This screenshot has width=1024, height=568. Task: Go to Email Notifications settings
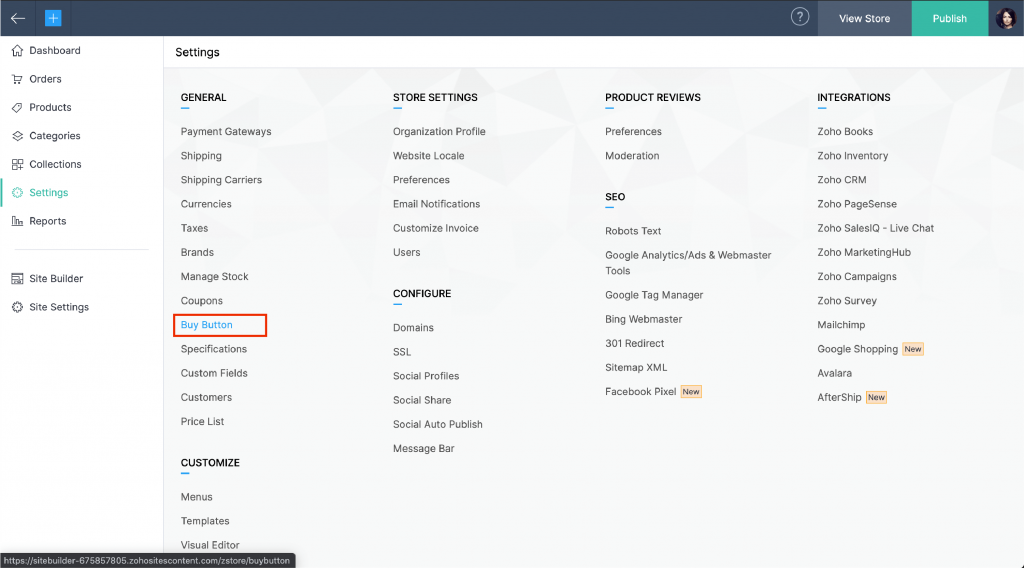coord(436,204)
